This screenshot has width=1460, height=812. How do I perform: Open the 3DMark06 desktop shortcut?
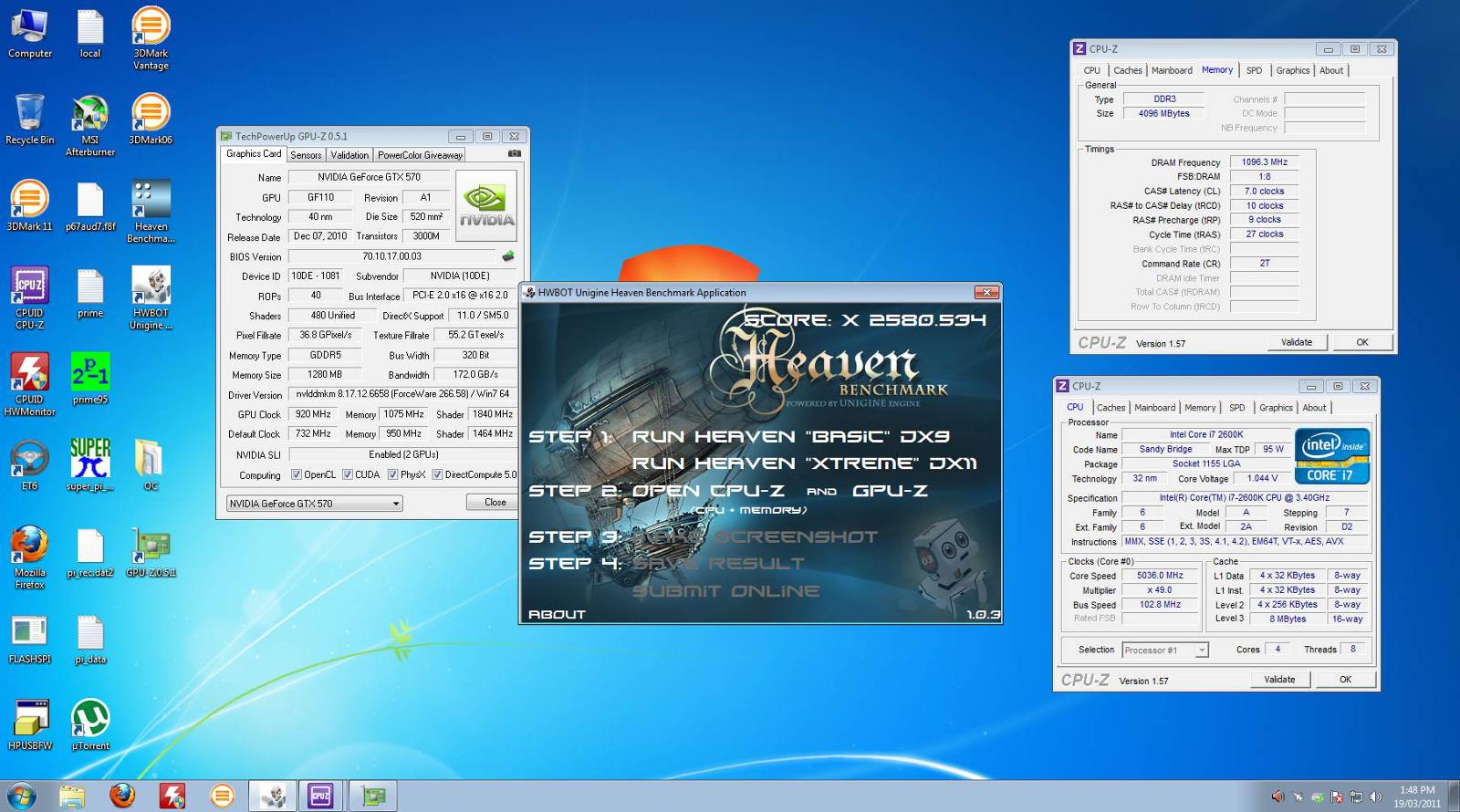click(151, 120)
